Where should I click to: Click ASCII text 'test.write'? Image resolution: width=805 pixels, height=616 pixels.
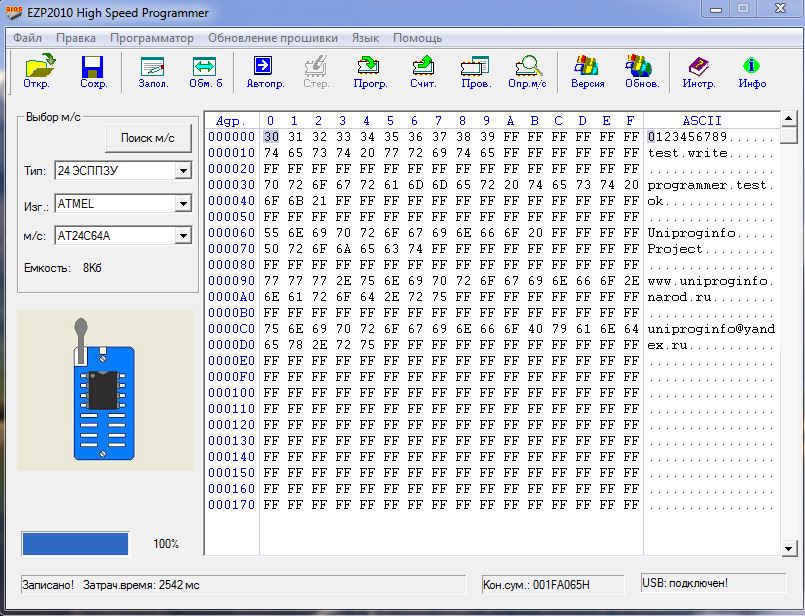pos(687,153)
